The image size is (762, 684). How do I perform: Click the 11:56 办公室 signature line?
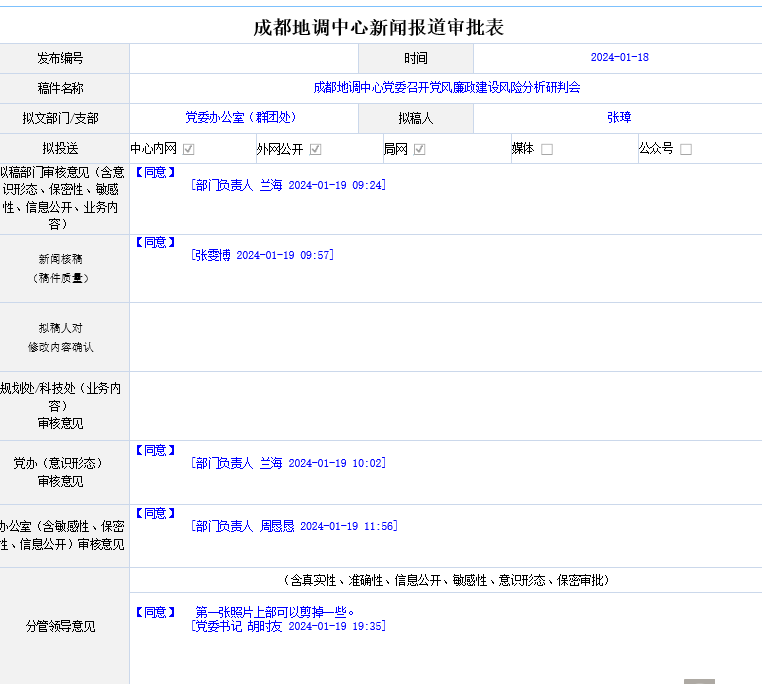[294, 526]
